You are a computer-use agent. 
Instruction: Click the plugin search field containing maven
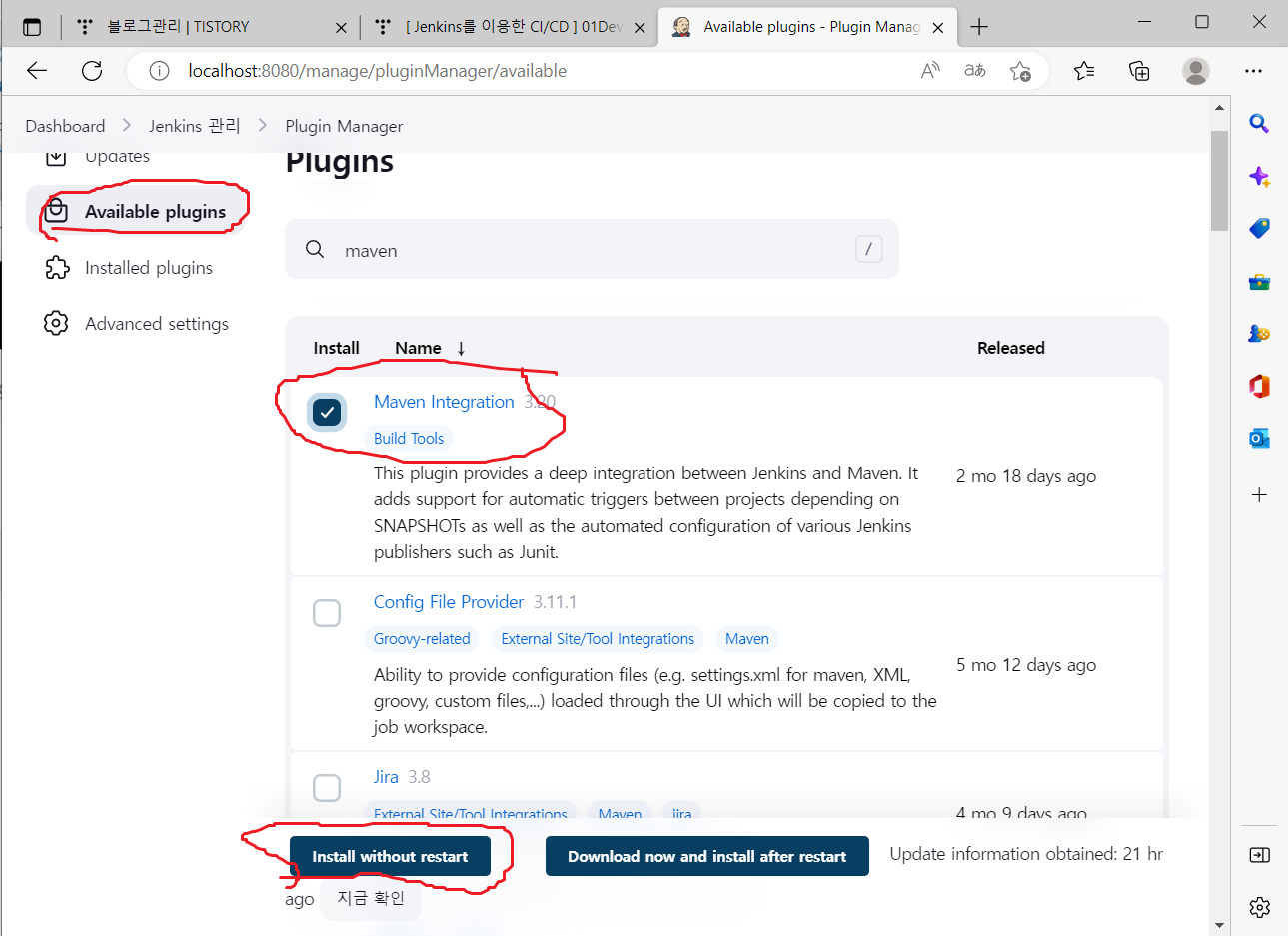[x=592, y=249]
